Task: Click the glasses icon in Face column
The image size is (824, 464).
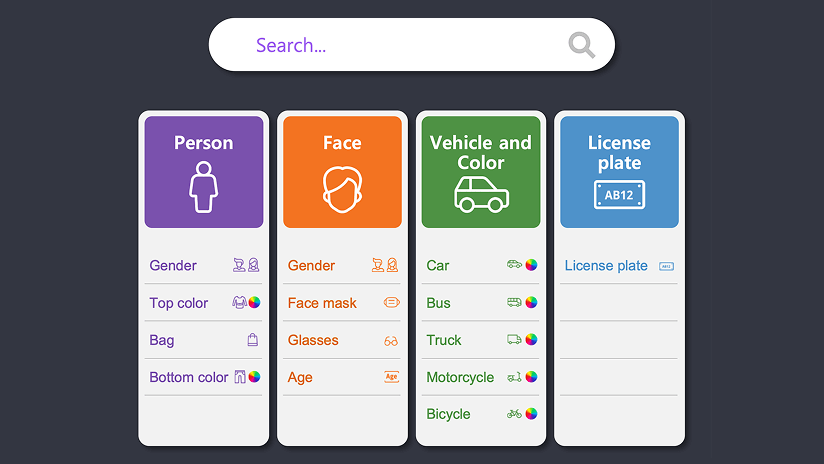Action: [x=391, y=341]
